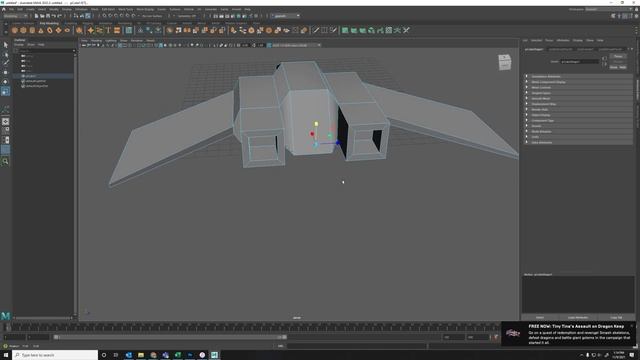Select pCube1 in the Outliner
640x360 pixels.
point(31,76)
